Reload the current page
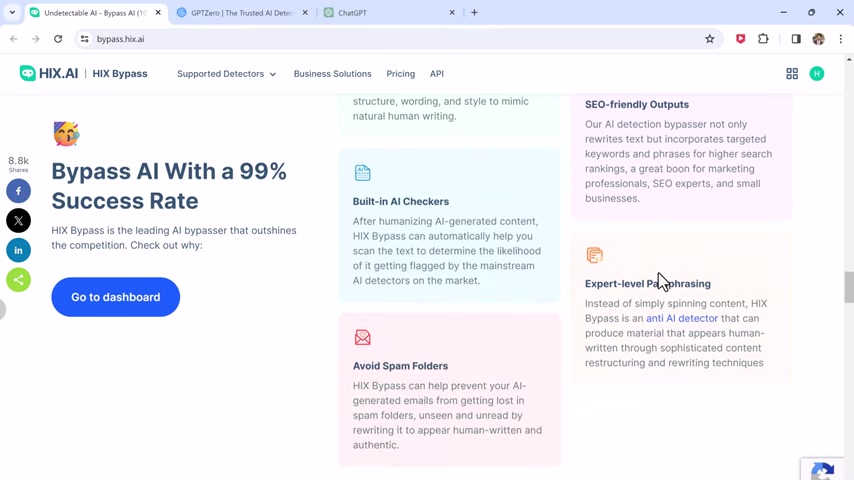The width and height of the screenshot is (854, 480). tap(58, 39)
